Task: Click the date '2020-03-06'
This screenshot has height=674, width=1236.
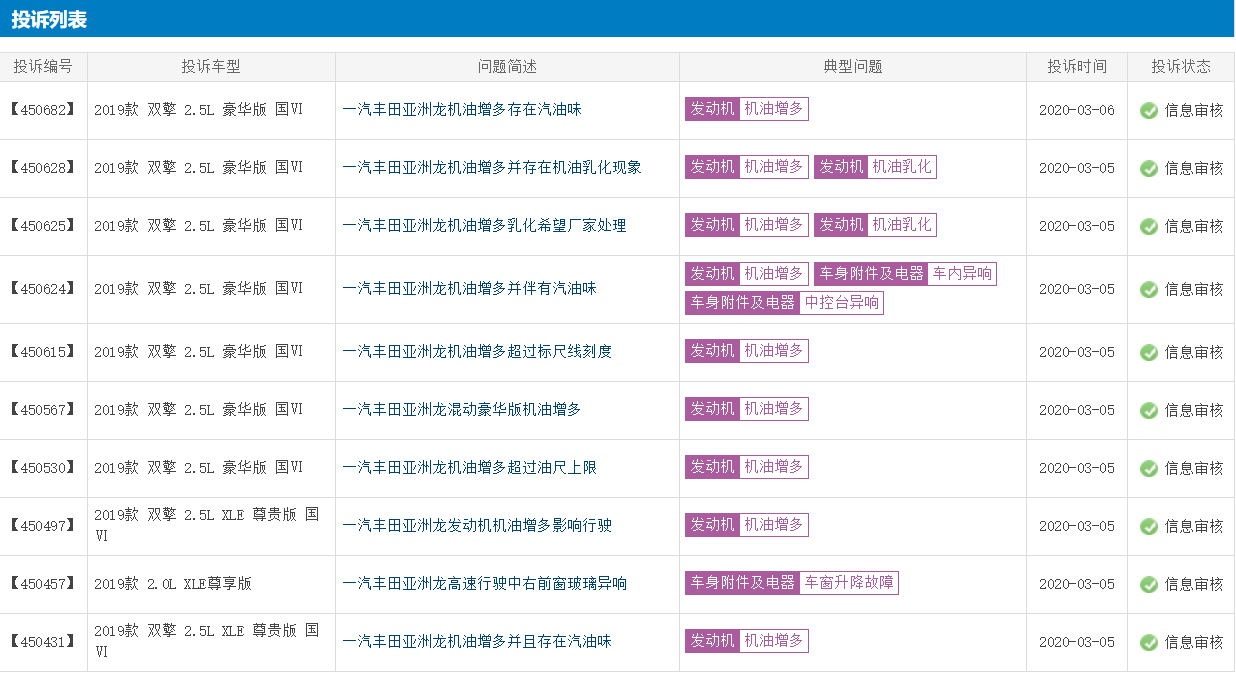Action: pyautogui.click(x=1077, y=110)
